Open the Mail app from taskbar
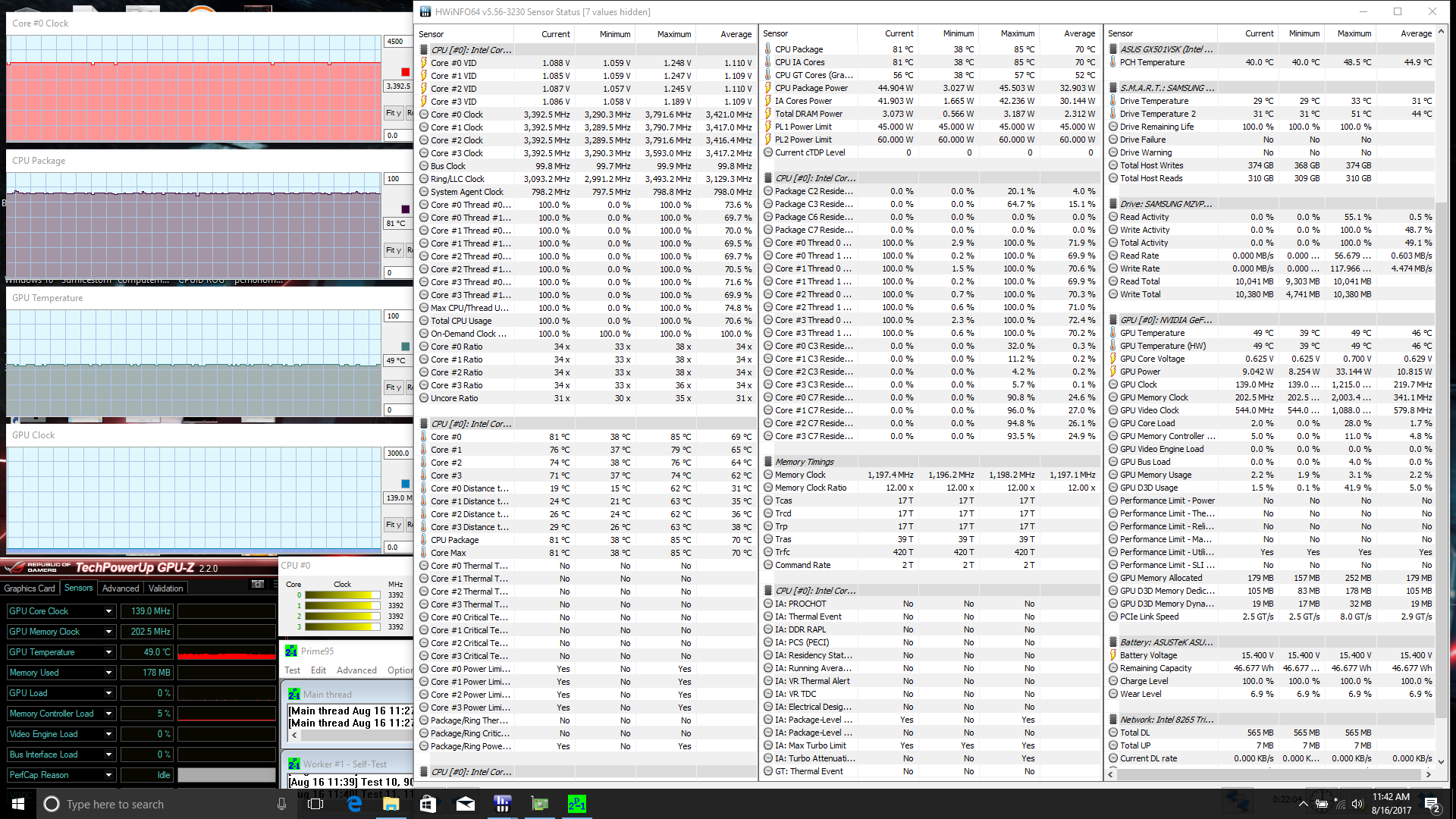Viewport: 1456px width, 819px height. tap(466, 804)
